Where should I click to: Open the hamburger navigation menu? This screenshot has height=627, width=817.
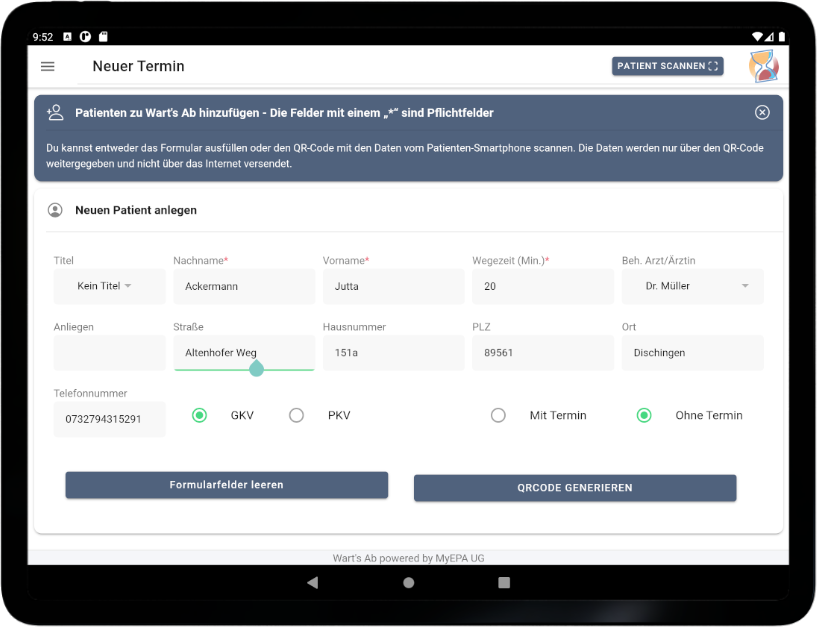coord(47,66)
